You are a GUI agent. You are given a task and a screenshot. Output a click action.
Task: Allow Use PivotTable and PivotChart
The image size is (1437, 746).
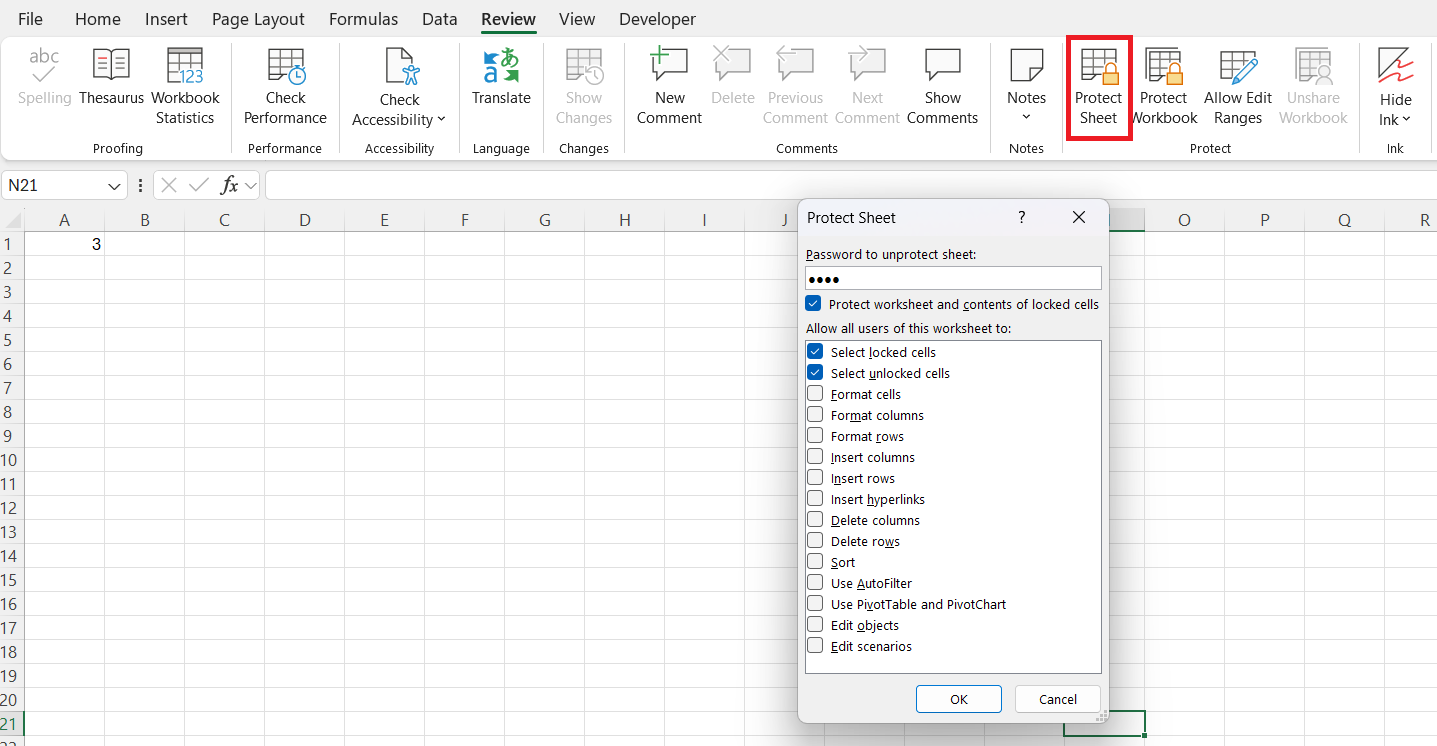coord(815,604)
